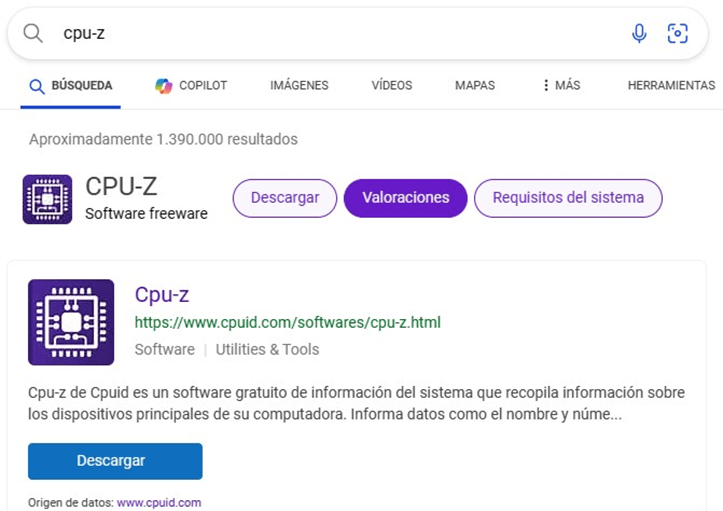Click the magnifying glass search icon
The width and height of the screenshot is (723, 511).
click(x=33, y=33)
